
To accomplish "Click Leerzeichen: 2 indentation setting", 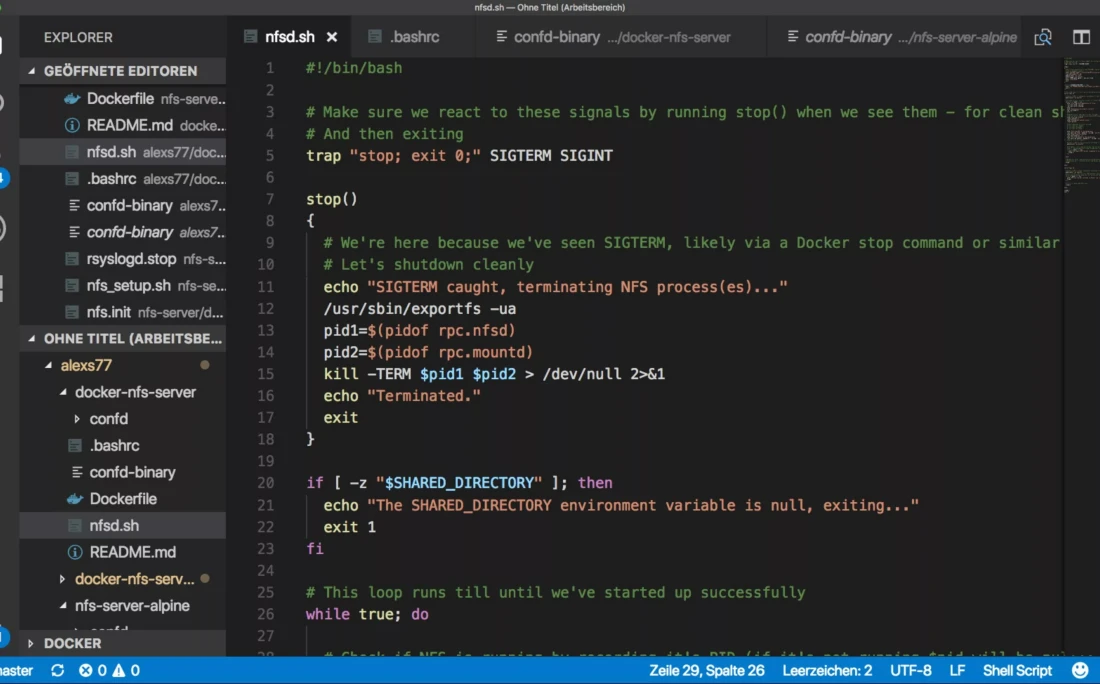I will point(826,670).
